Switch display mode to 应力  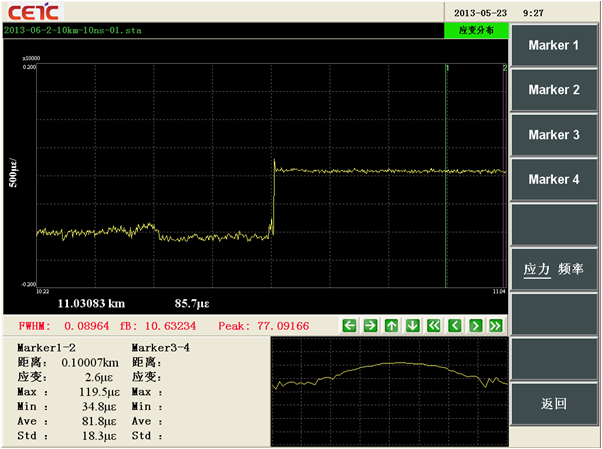pos(538,270)
